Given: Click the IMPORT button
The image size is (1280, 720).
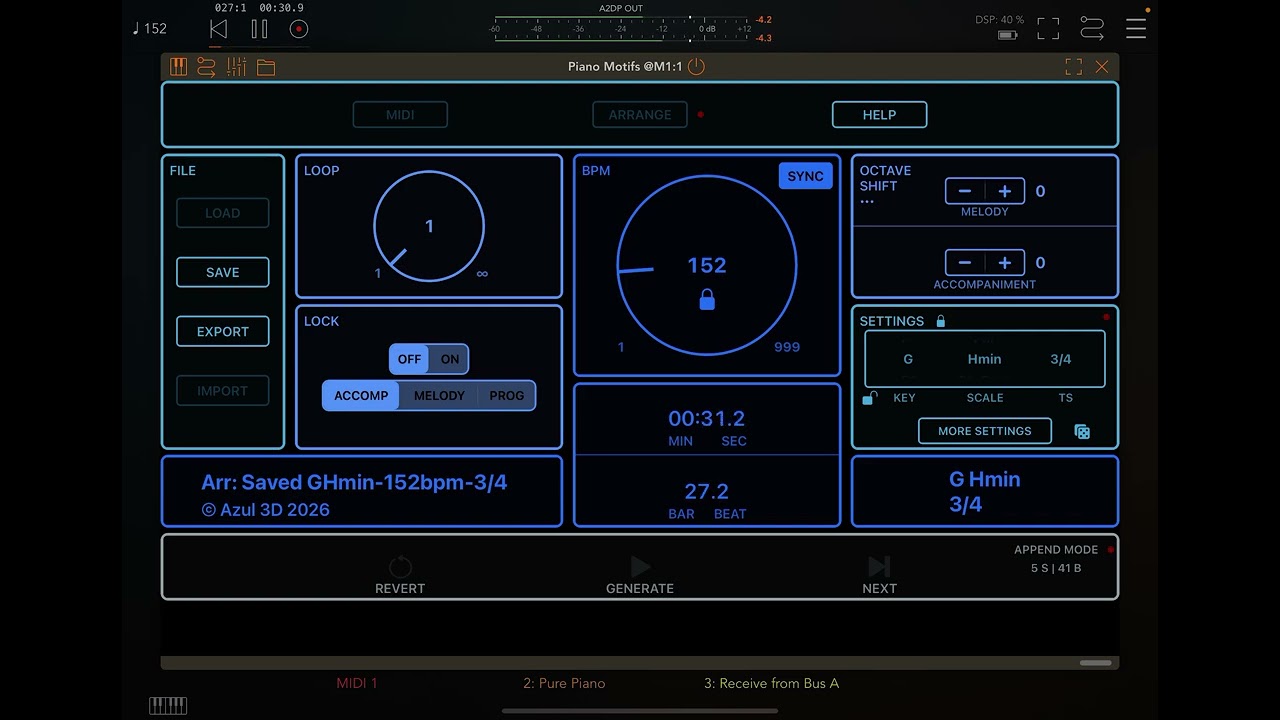Looking at the screenshot, I should click(222, 391).
